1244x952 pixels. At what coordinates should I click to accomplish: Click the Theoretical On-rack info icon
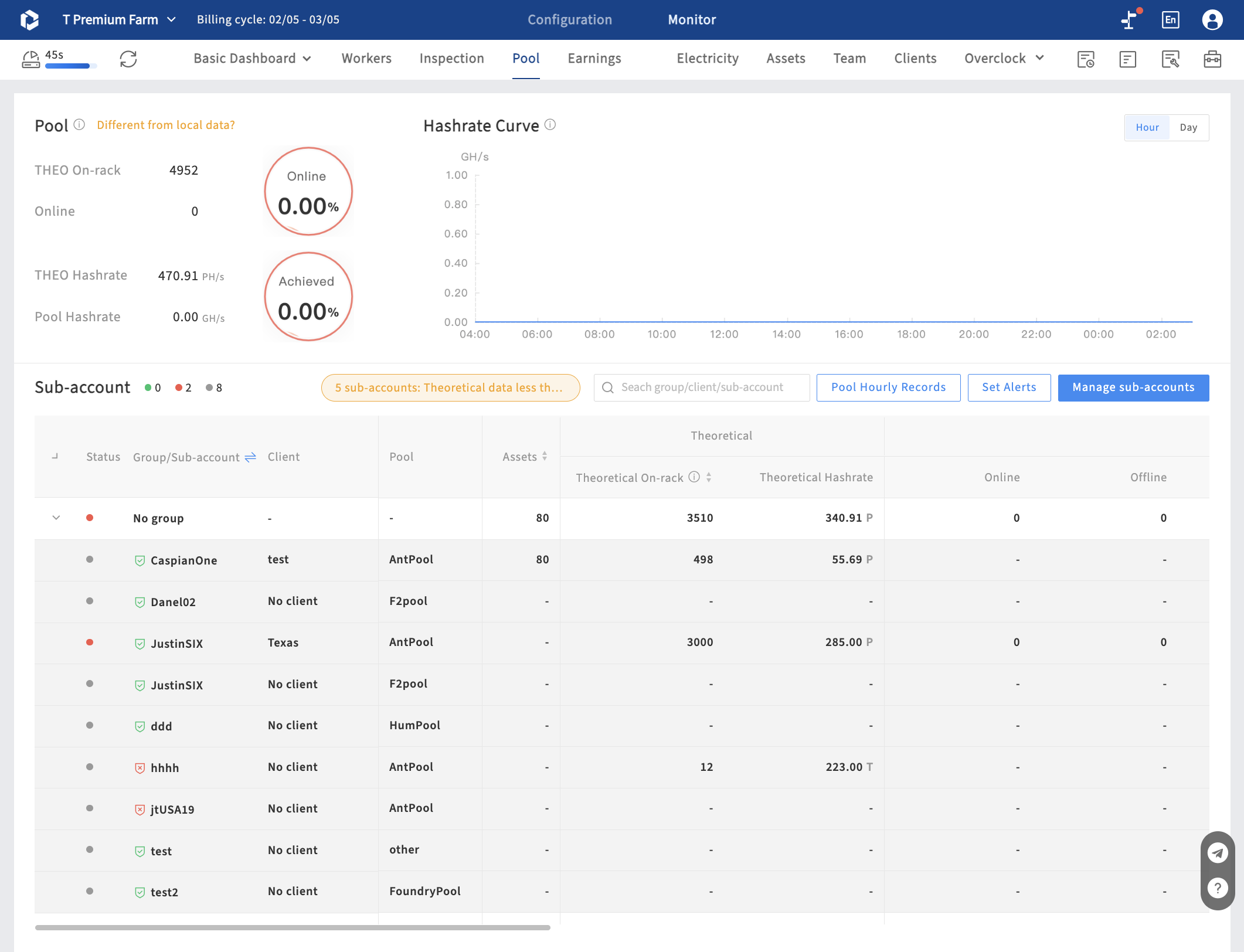point(694,477)
